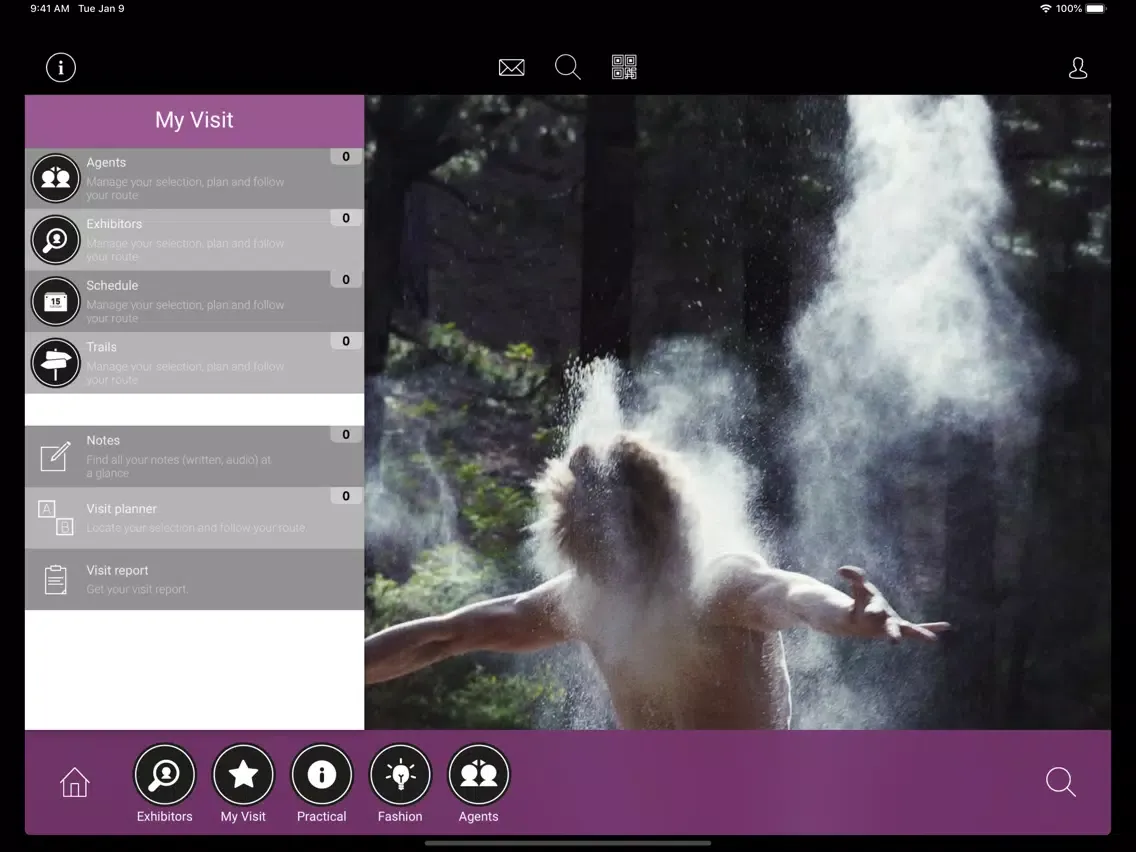Screen dimensions: 1136x852
Task: Tap the Trails count badge
Action: pyautogui.click(x=346, y=341)
